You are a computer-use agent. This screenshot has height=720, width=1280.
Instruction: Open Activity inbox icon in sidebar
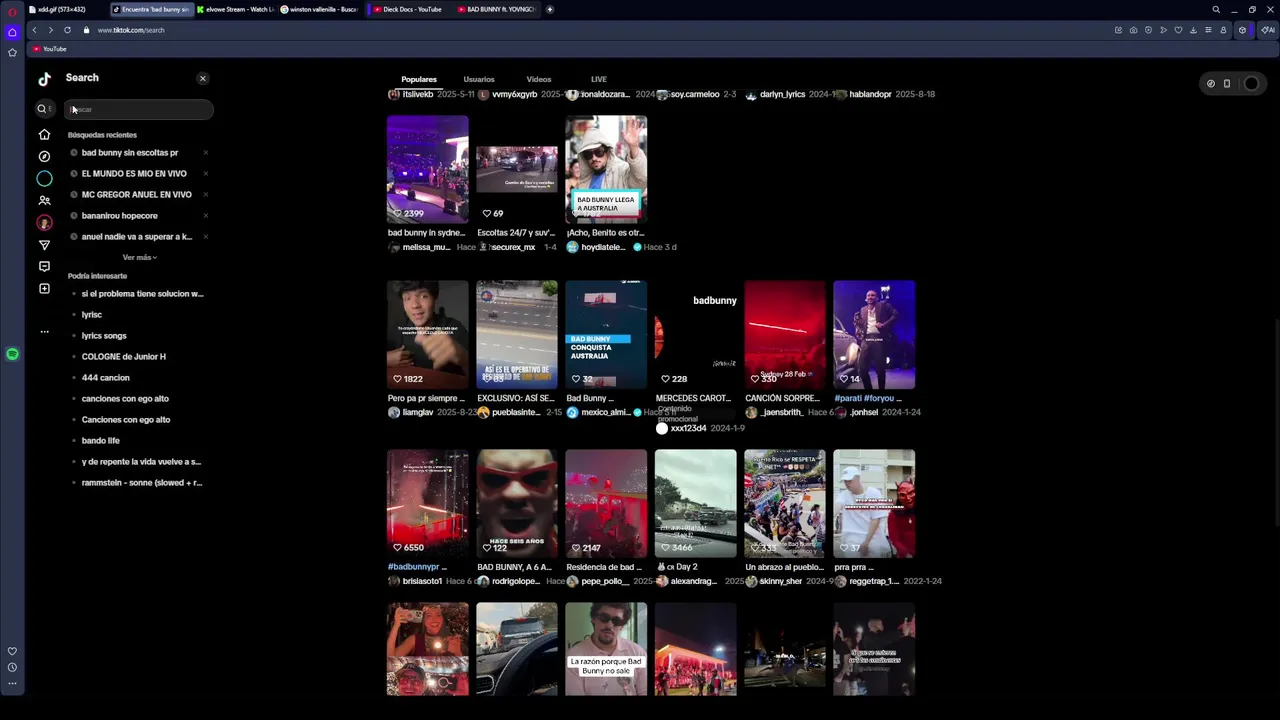coord(44,267)
